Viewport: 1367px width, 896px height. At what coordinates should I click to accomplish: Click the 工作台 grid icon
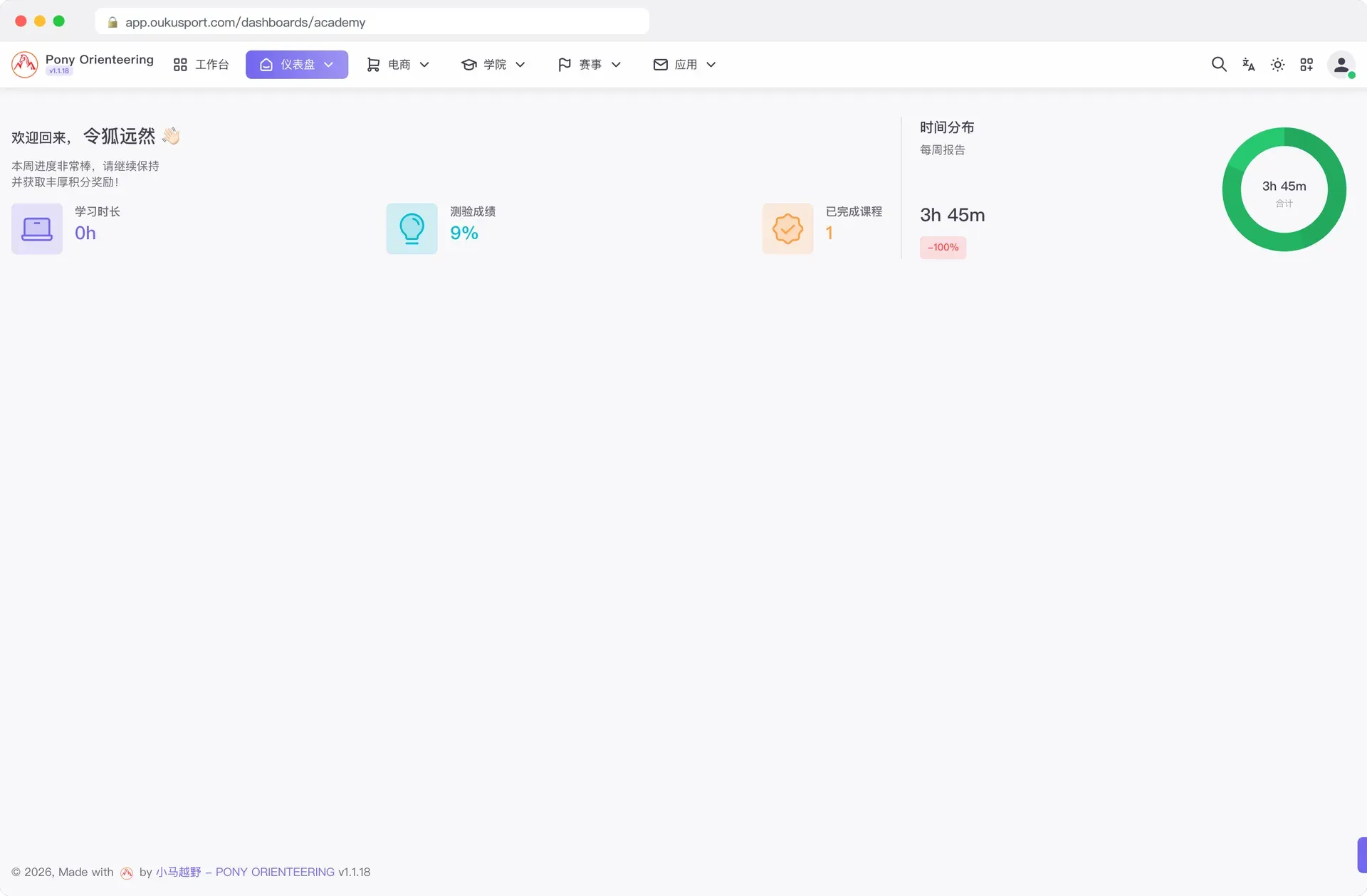point(180,64)
